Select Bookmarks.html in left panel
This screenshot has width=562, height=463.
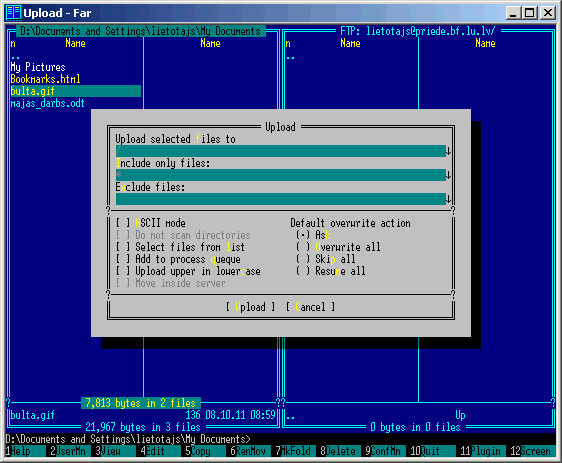pos(46,79)
